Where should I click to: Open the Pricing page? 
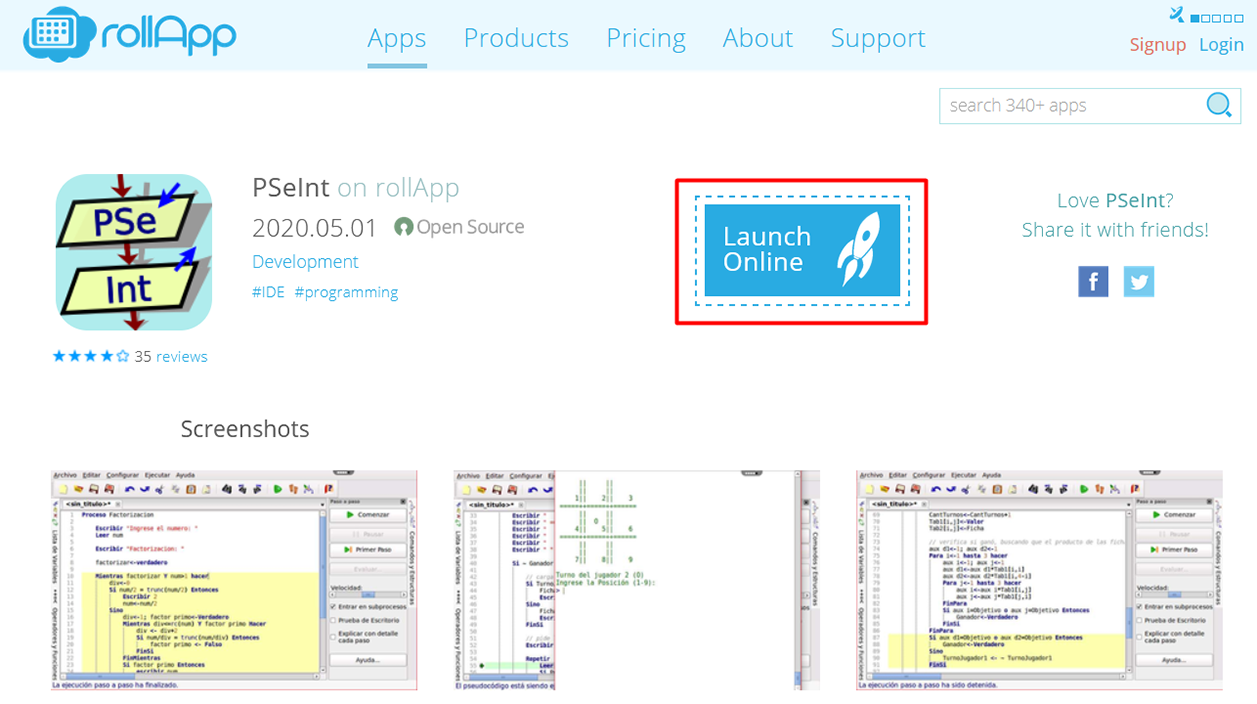646,38
